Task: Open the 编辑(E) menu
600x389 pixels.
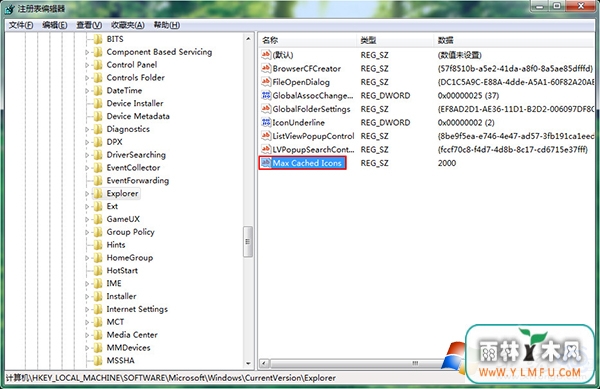Action: pos(55,25)
